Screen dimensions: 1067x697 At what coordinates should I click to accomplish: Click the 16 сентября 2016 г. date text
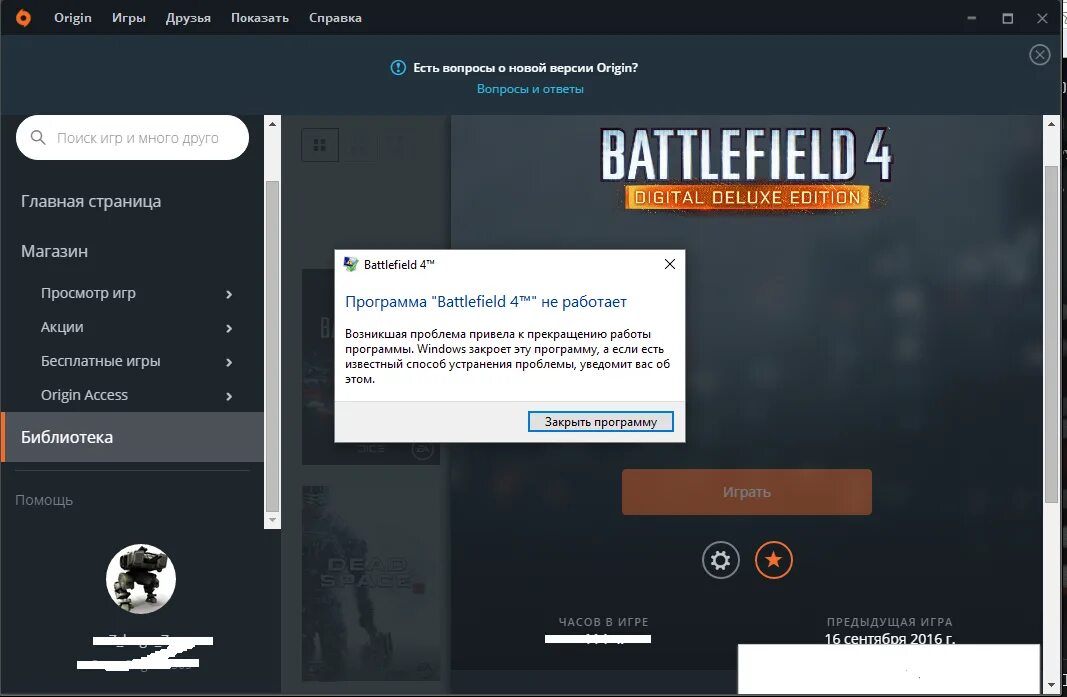(x=889, y=638)
